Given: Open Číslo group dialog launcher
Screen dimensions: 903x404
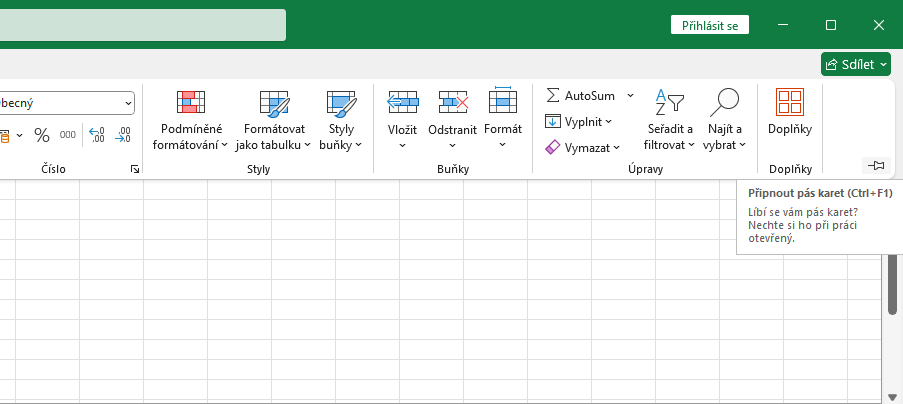Looking at the screenshot, I should click(x=135, y=169).
